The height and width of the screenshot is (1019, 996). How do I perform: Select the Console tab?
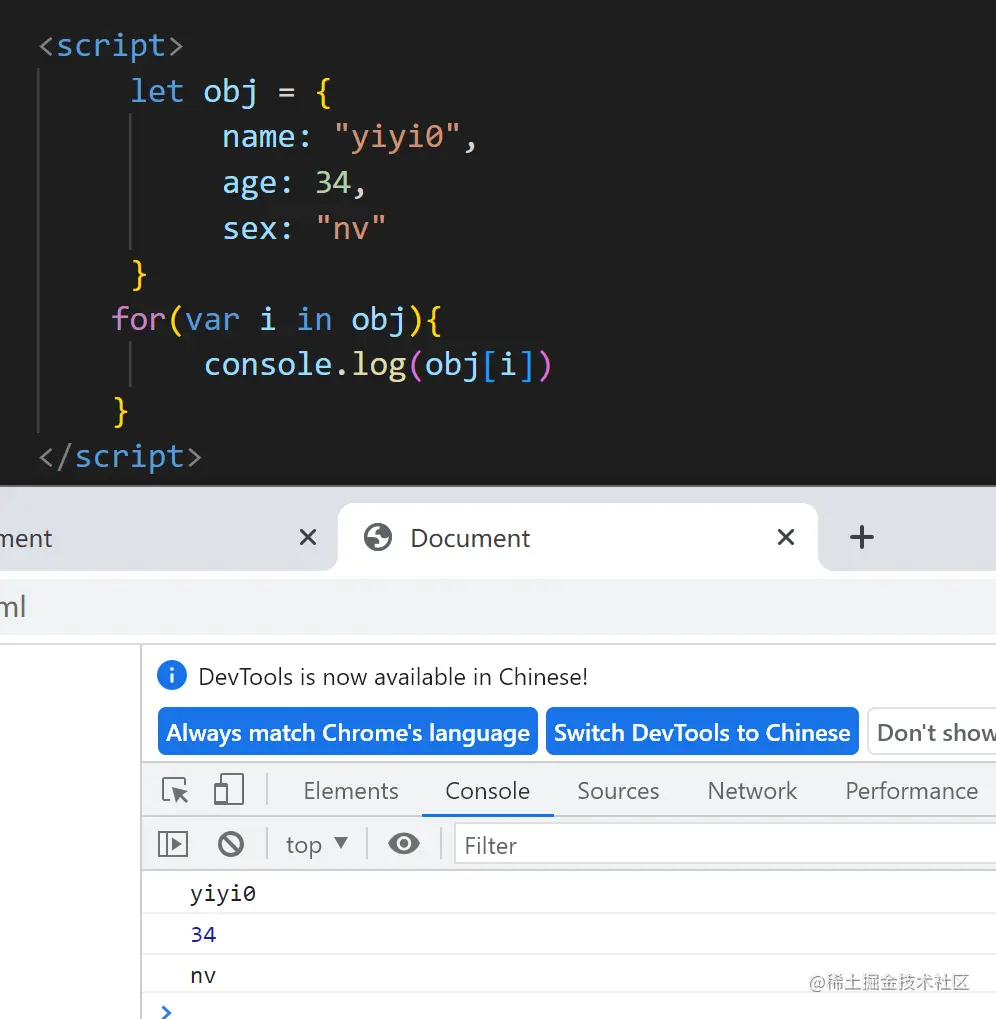pos(487,791)
